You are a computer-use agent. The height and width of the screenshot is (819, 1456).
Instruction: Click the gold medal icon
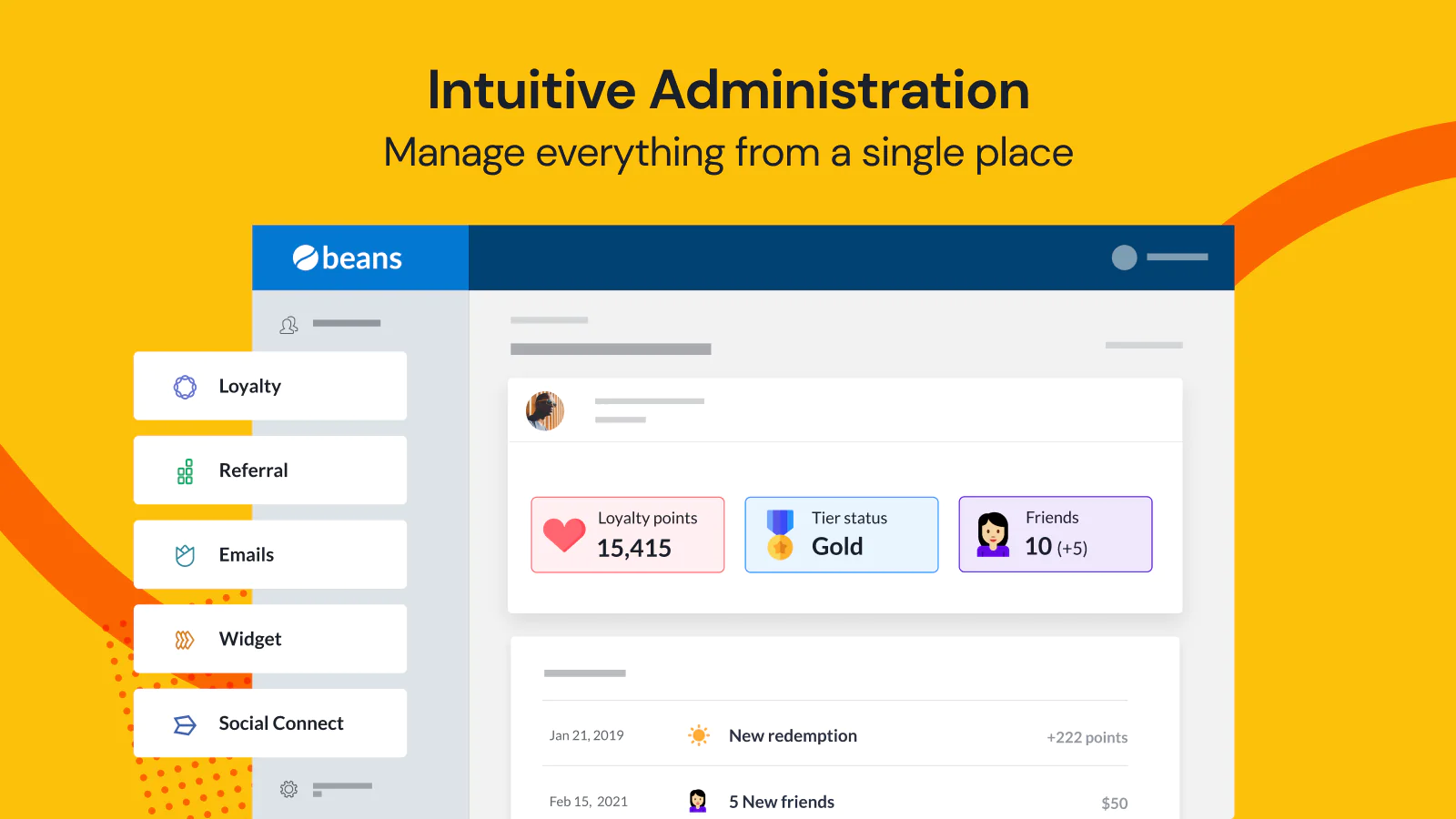[780, 534]
